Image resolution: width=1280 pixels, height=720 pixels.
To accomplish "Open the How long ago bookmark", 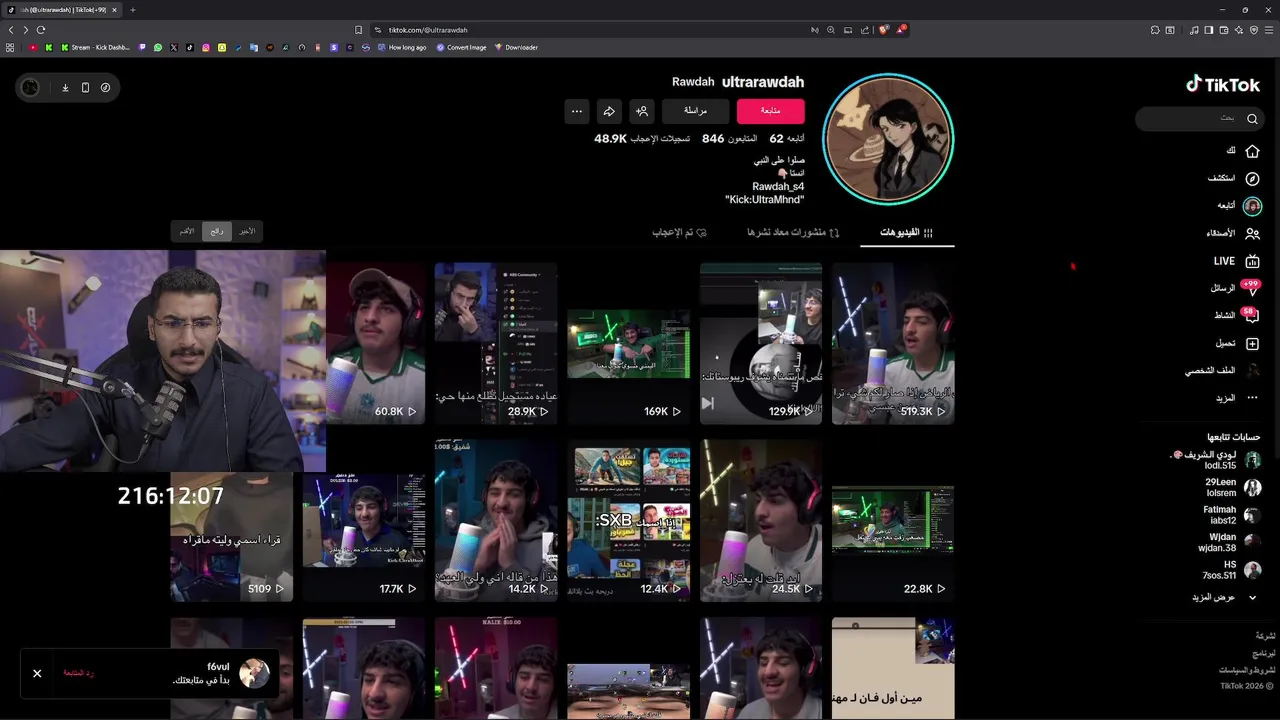I will pos(402,47).
